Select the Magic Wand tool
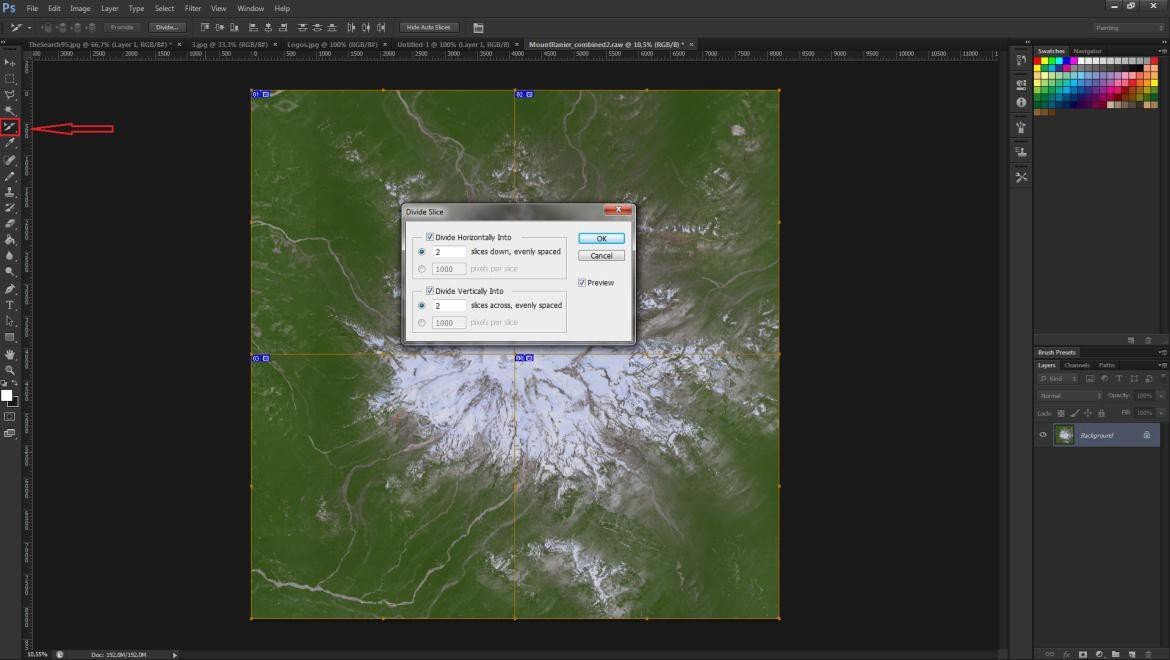Image resolution: width=1170 pixels, height=660 pixels. point(10,111)
